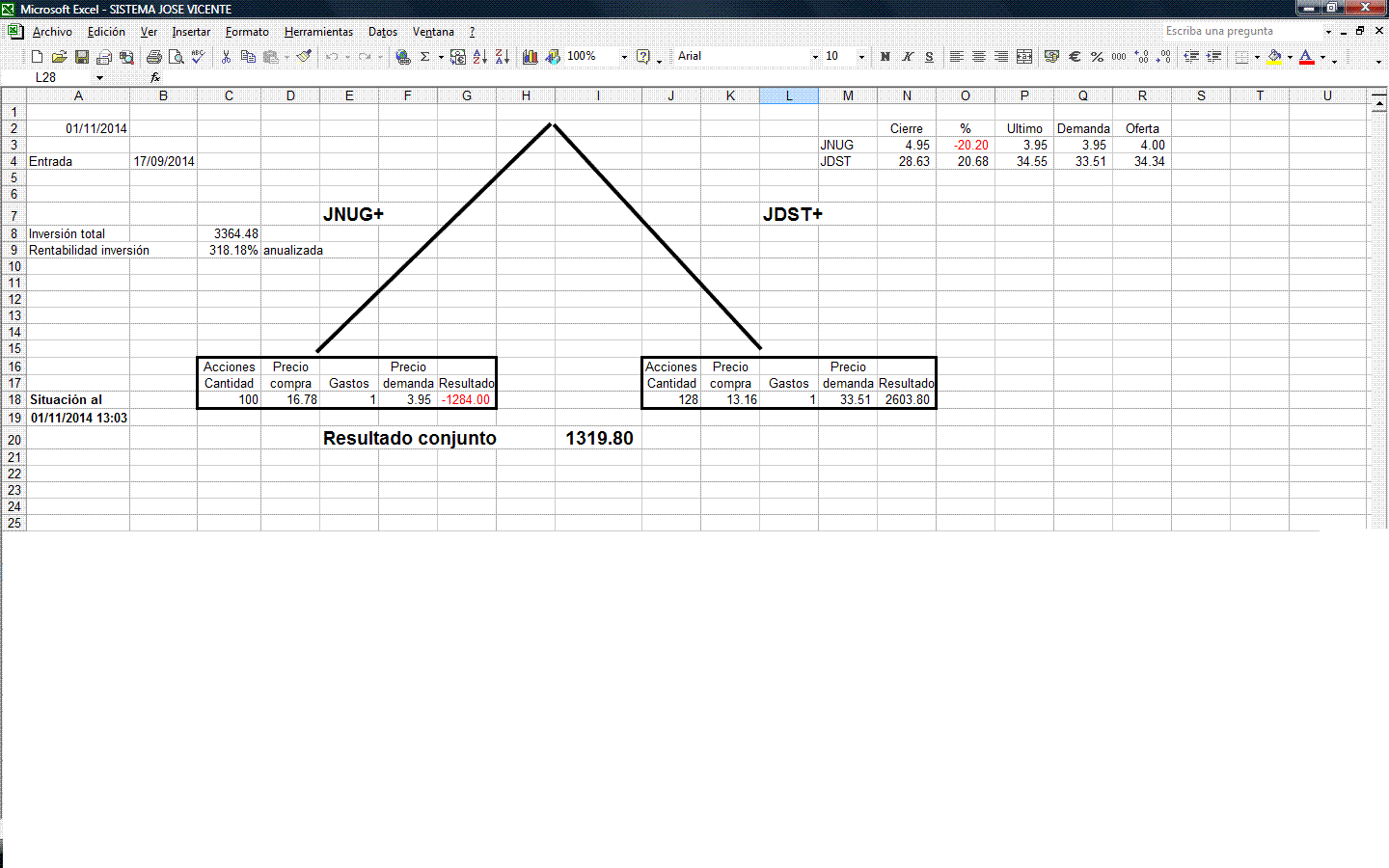The height and width of the screenshot is (868, 1389).
Task: Select the 'Inversión total' cell
Action: [78, 233]
